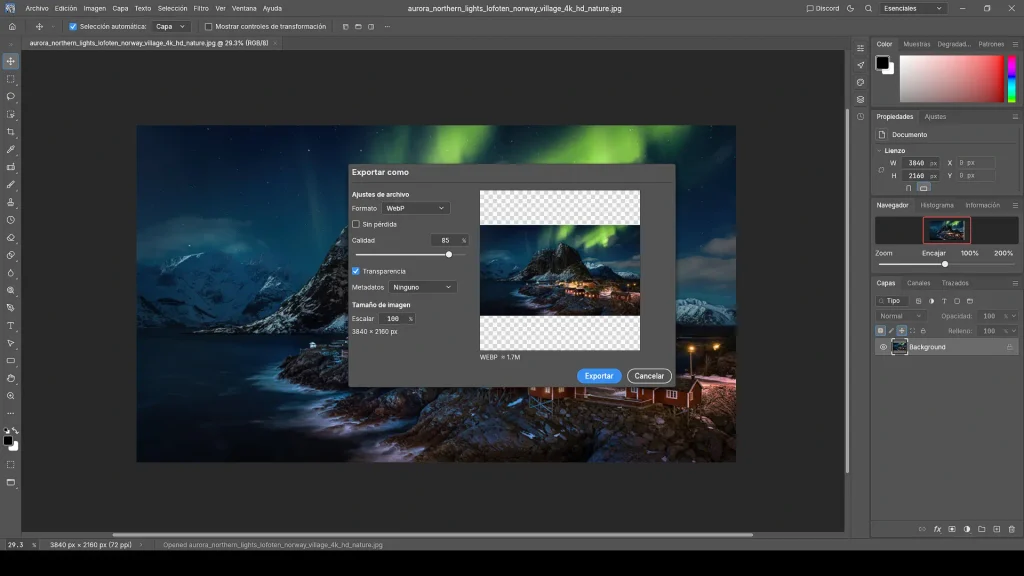Select the Zoom tool in toolbar
This screenshot has width=1024, height=576.
tap(10, 396)
